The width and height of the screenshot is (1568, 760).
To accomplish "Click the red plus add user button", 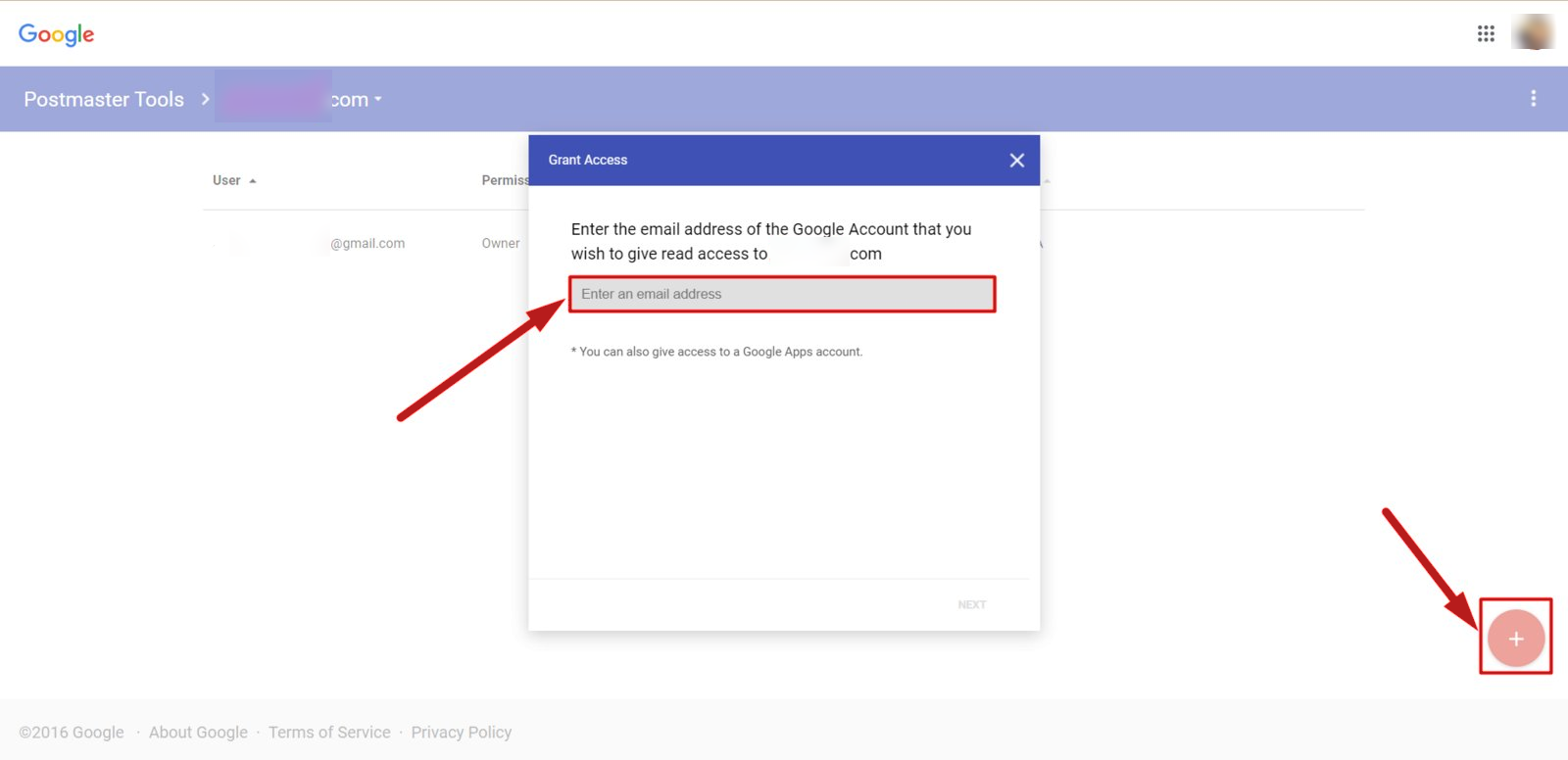I will (1516, 639).
